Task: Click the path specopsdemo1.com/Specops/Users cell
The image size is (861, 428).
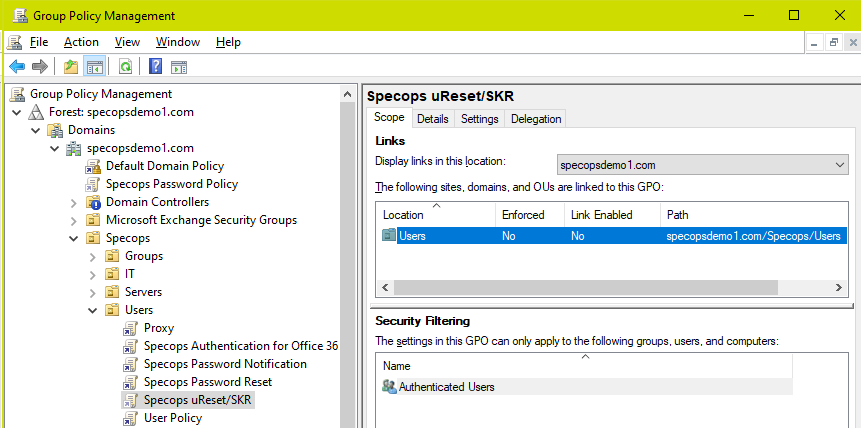Action: coord(753,236)
